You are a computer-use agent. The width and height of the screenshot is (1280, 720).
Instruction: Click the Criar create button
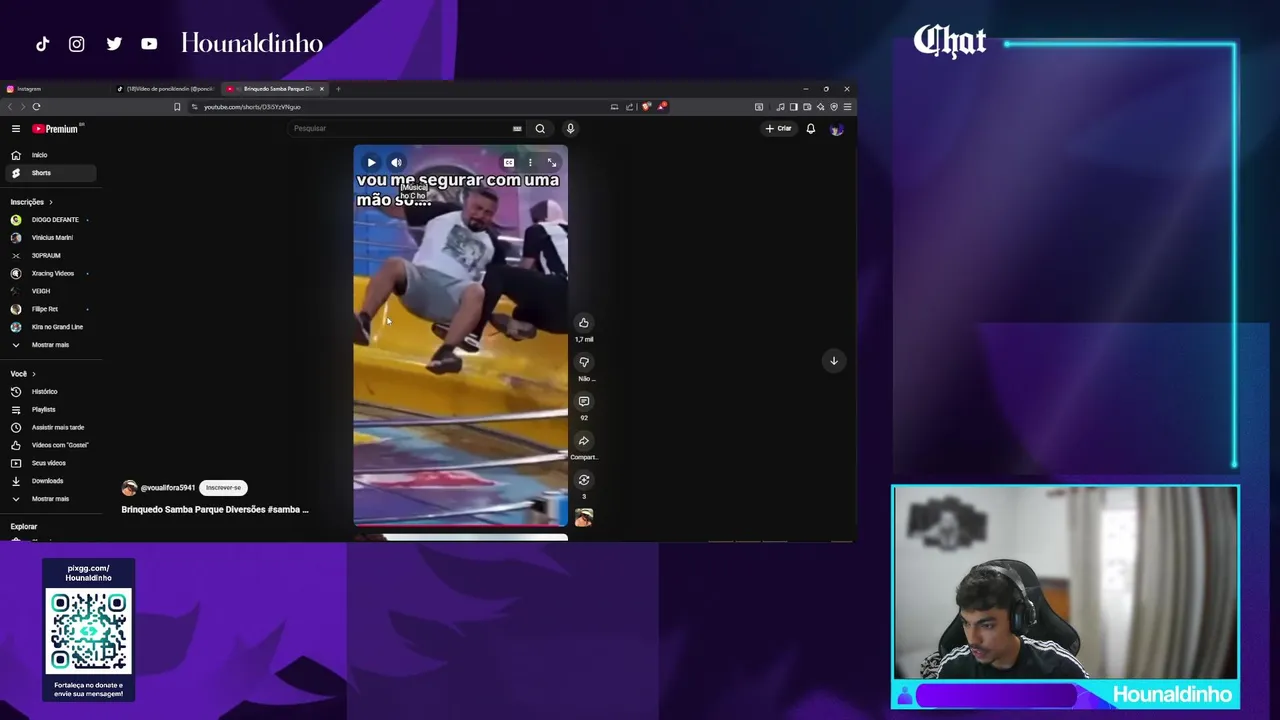(779, 128)
